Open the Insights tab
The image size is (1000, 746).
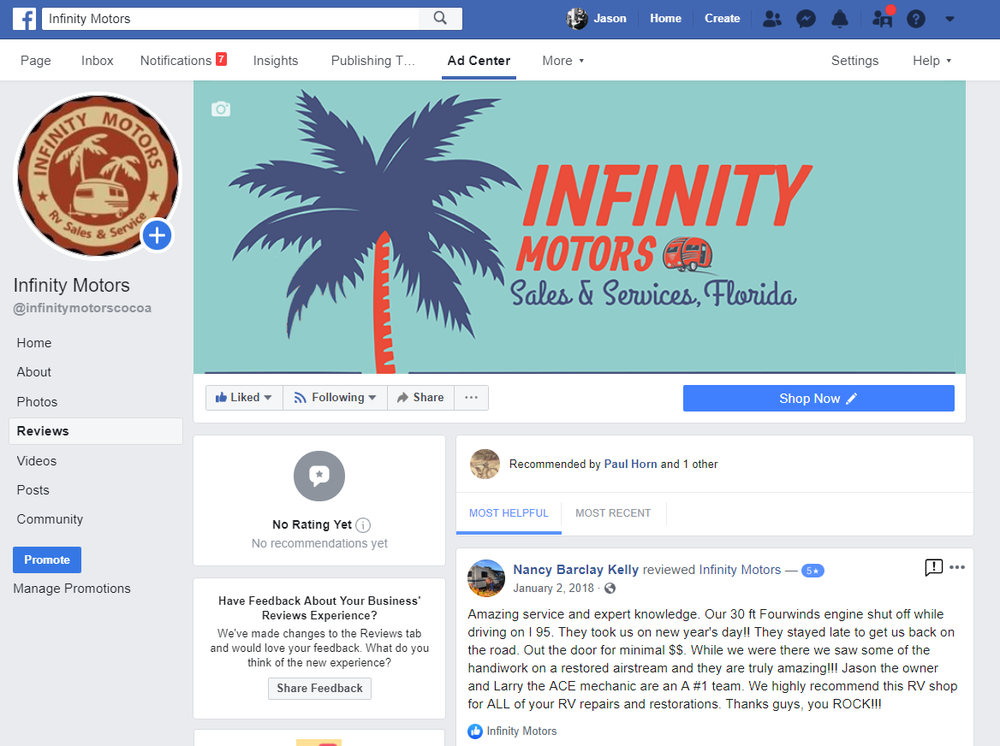pyautogui.click(x=276, y=61)
